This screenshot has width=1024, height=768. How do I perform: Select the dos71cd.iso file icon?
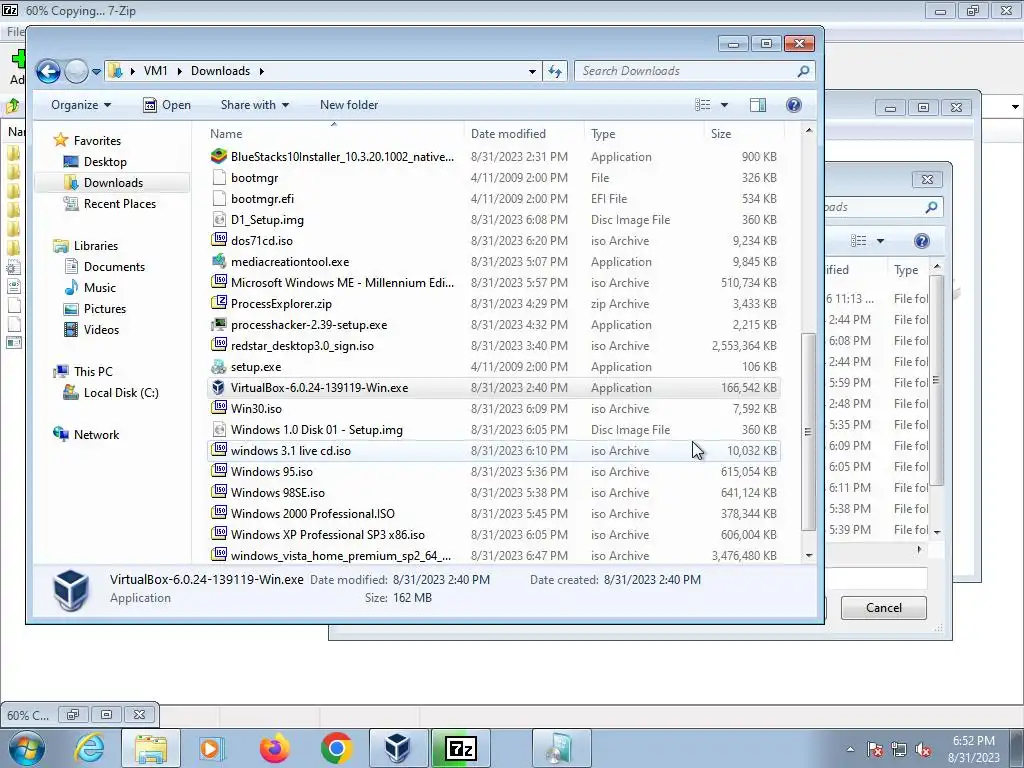coord(219,240)
